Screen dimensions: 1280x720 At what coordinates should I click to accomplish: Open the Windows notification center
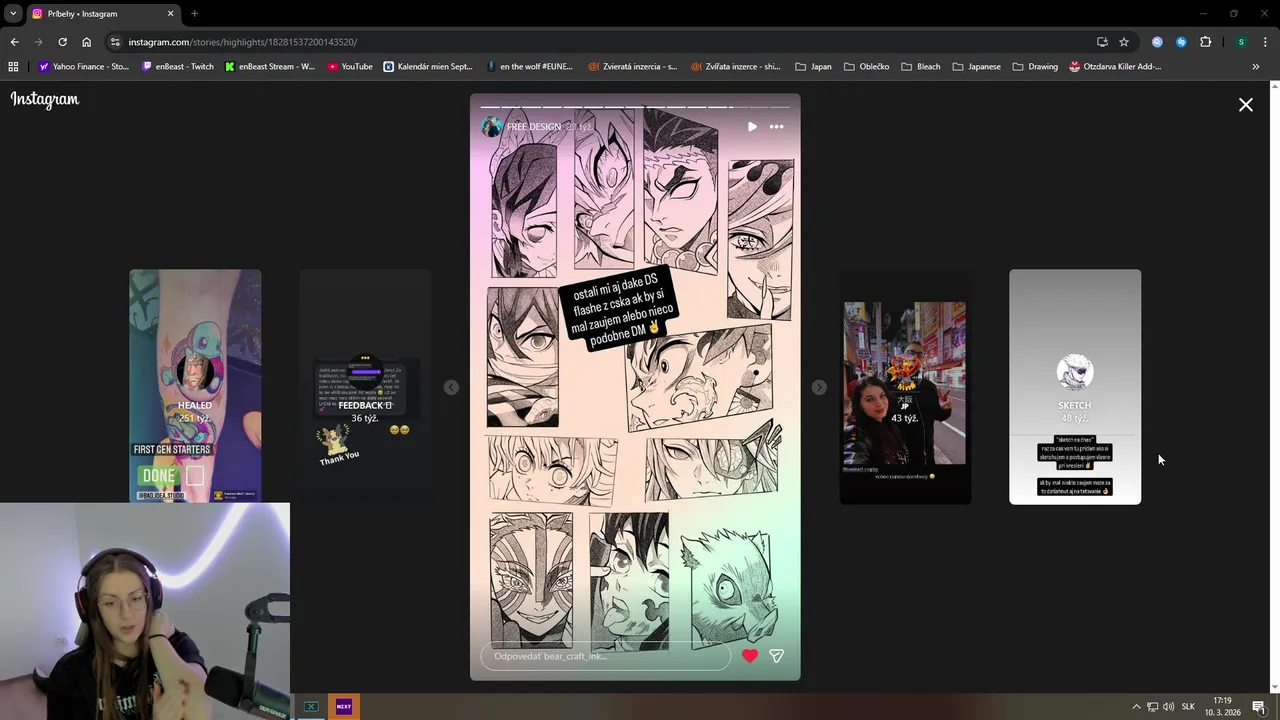[x=1259, y=707]
